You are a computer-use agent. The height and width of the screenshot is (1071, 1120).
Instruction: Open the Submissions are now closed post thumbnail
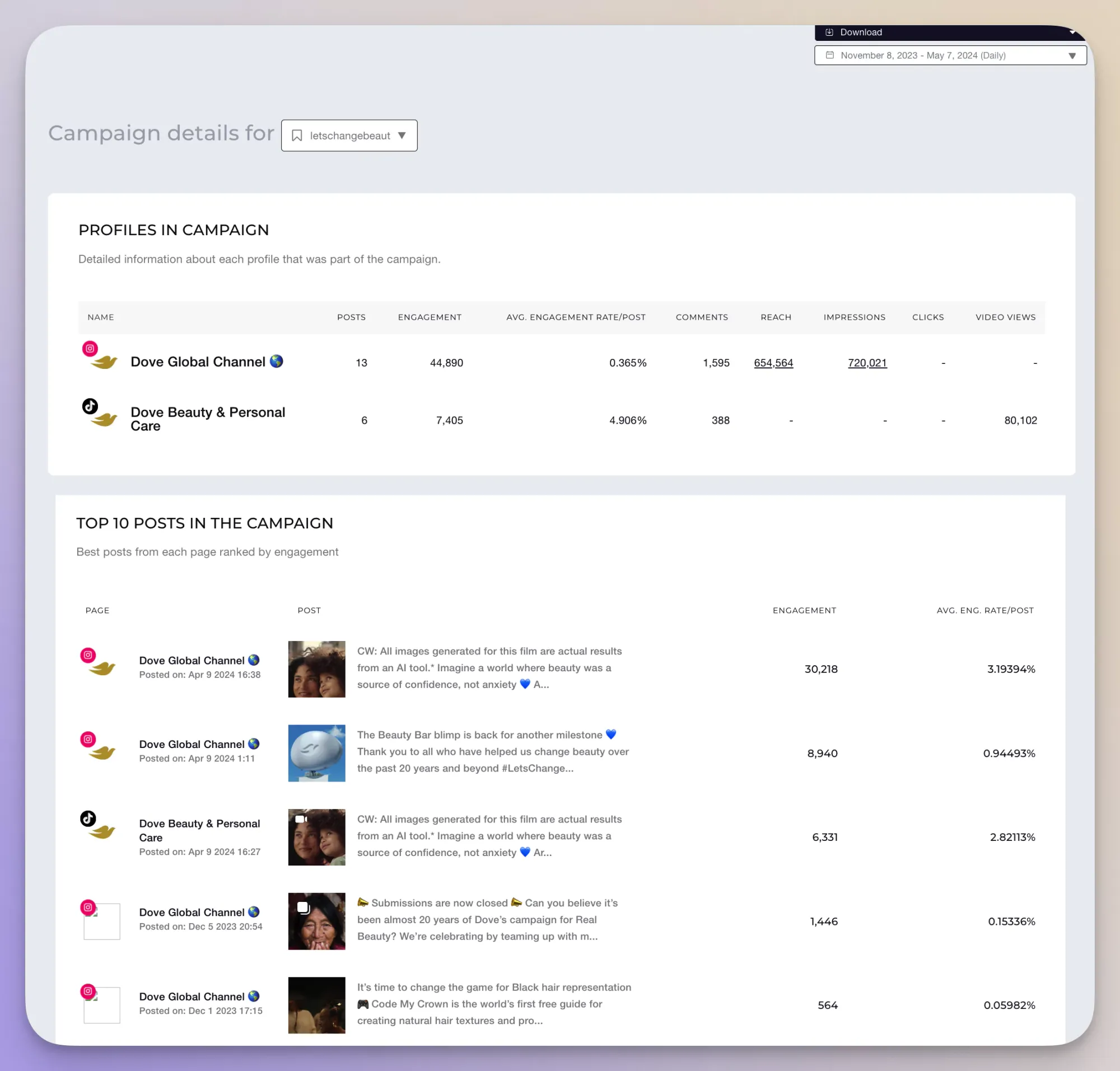coord(316,921)
